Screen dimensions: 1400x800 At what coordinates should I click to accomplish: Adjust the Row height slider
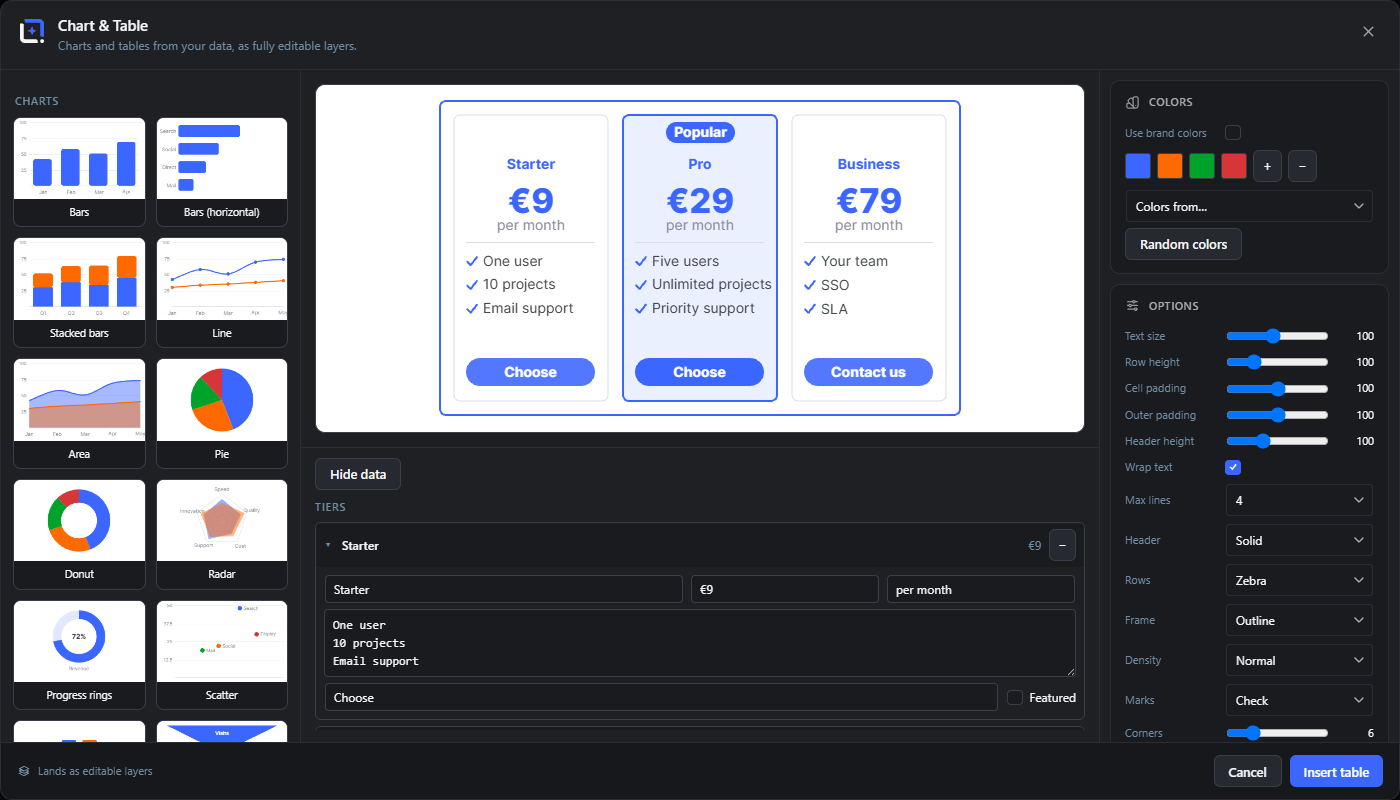(x=1277, y=362)
